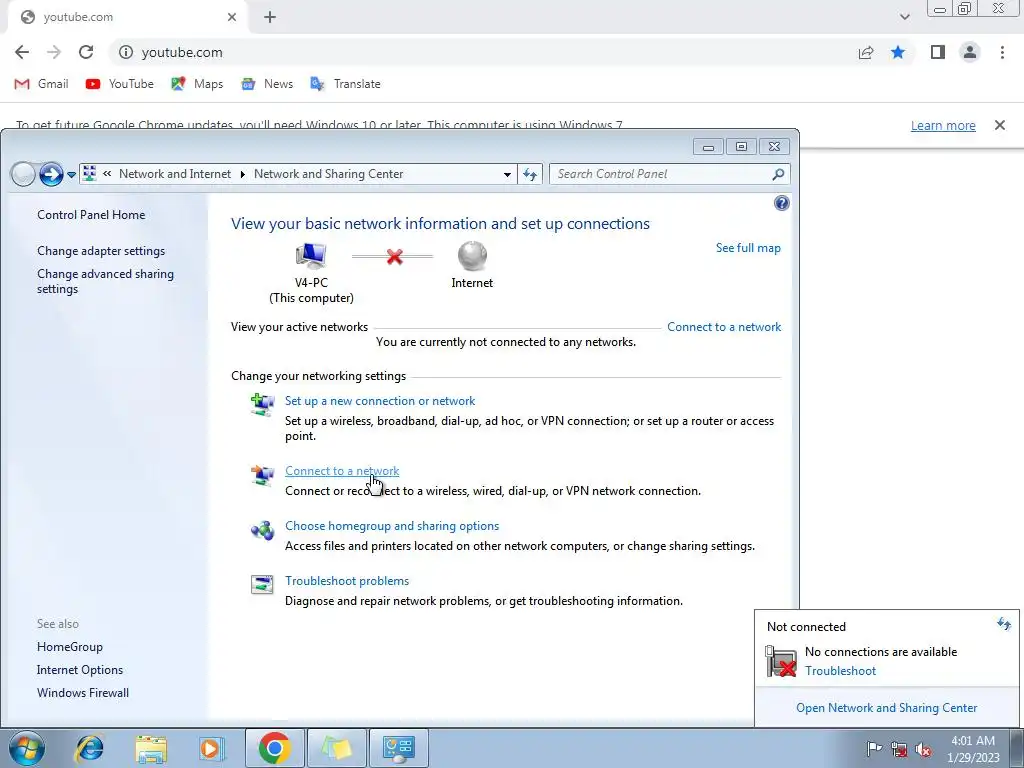The height and width of the screenshot is (768, 1024).
Task: Switch to Control Panel taskbar button
Action: [x=399, y=748]
